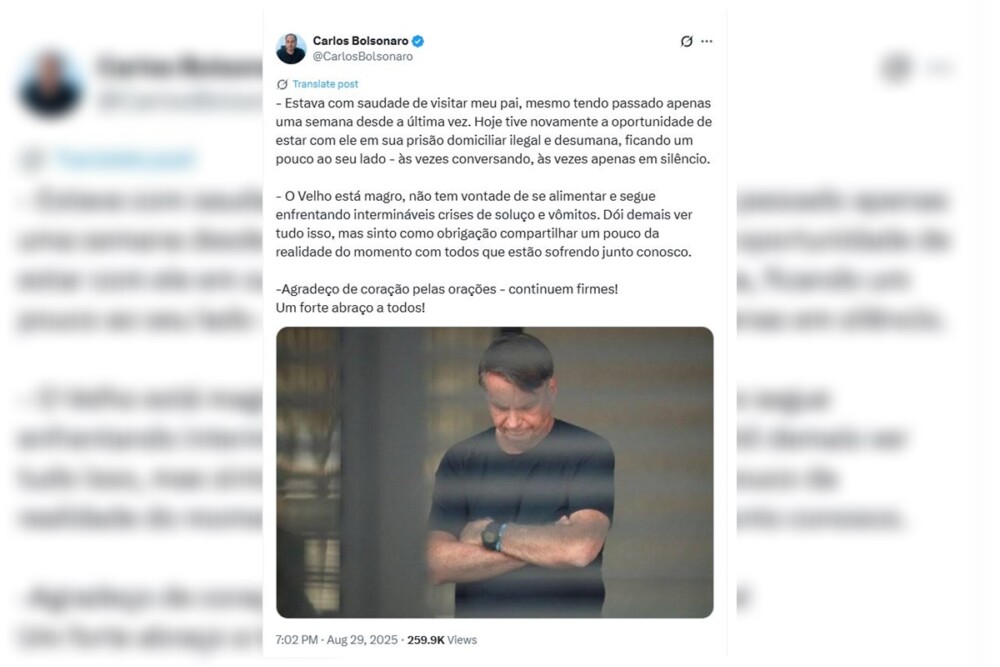Click the small icon before Translate post
Image resolution: width=1000 pixels, height=667 pixels.
pyautogui.click(x=282, y=84)
